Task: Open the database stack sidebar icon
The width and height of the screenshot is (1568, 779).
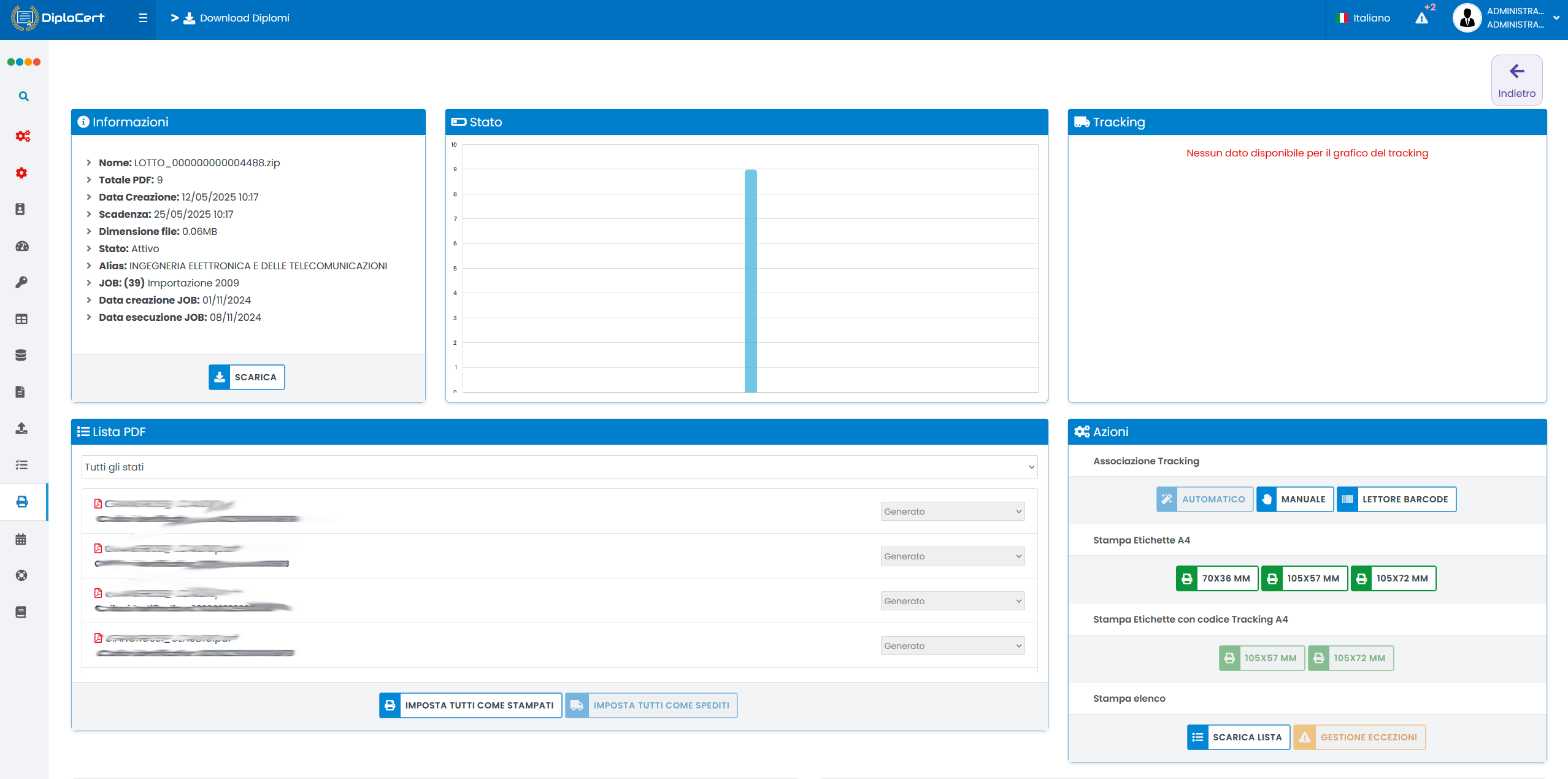Action: point(21,355)
